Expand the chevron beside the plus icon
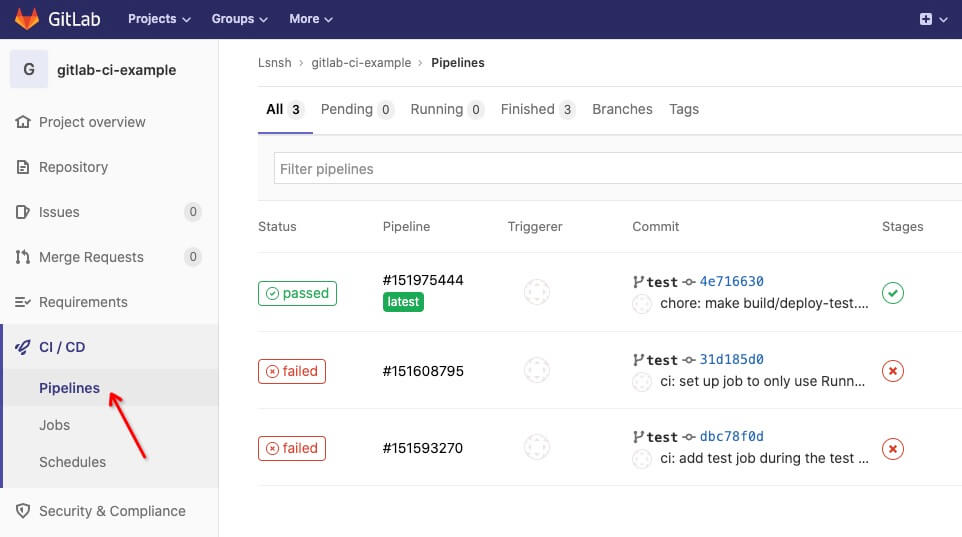This screenshot has height=537, width=962. (944, 20)
